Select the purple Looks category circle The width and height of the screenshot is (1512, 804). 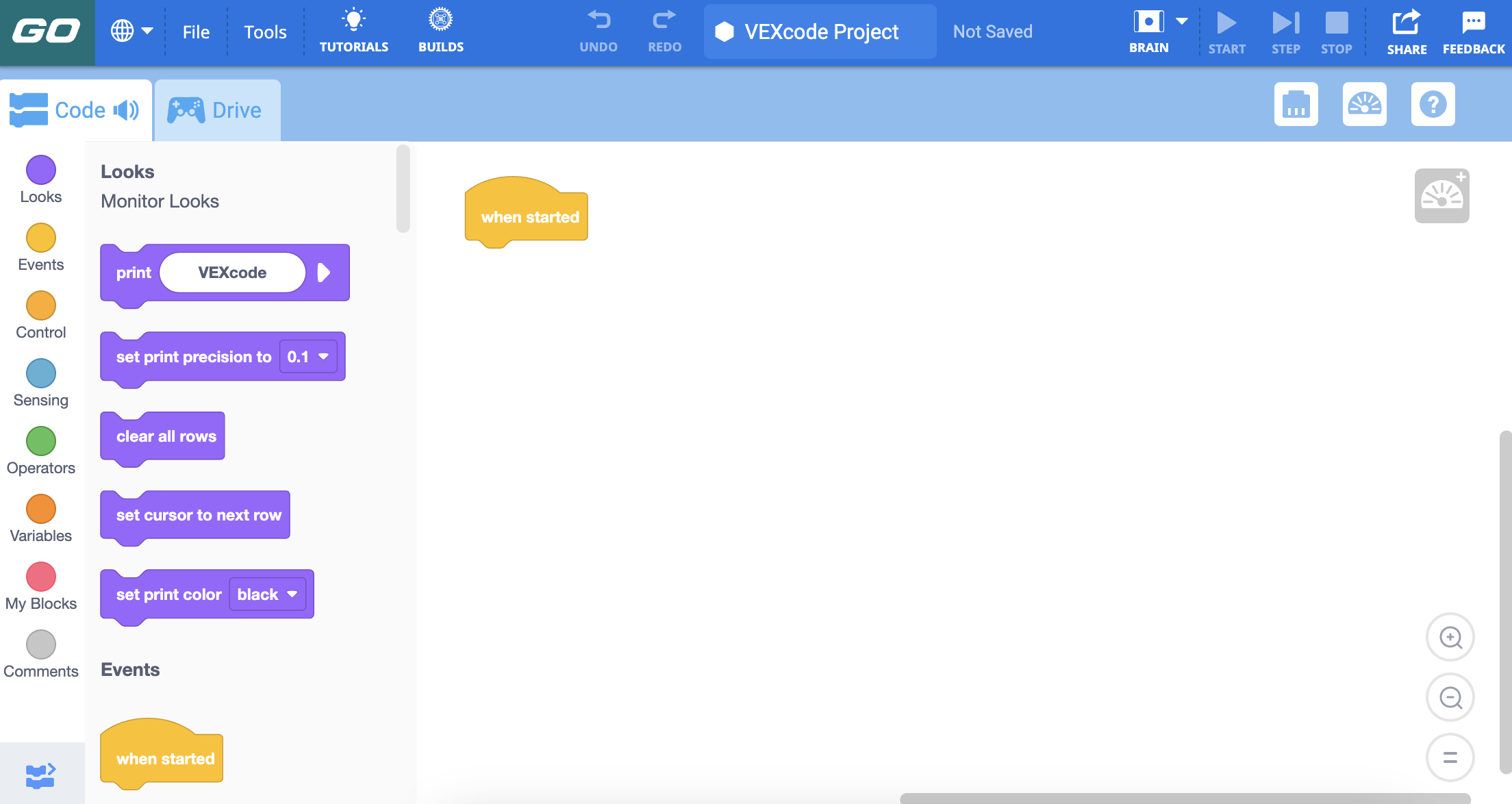pos(40,170)
